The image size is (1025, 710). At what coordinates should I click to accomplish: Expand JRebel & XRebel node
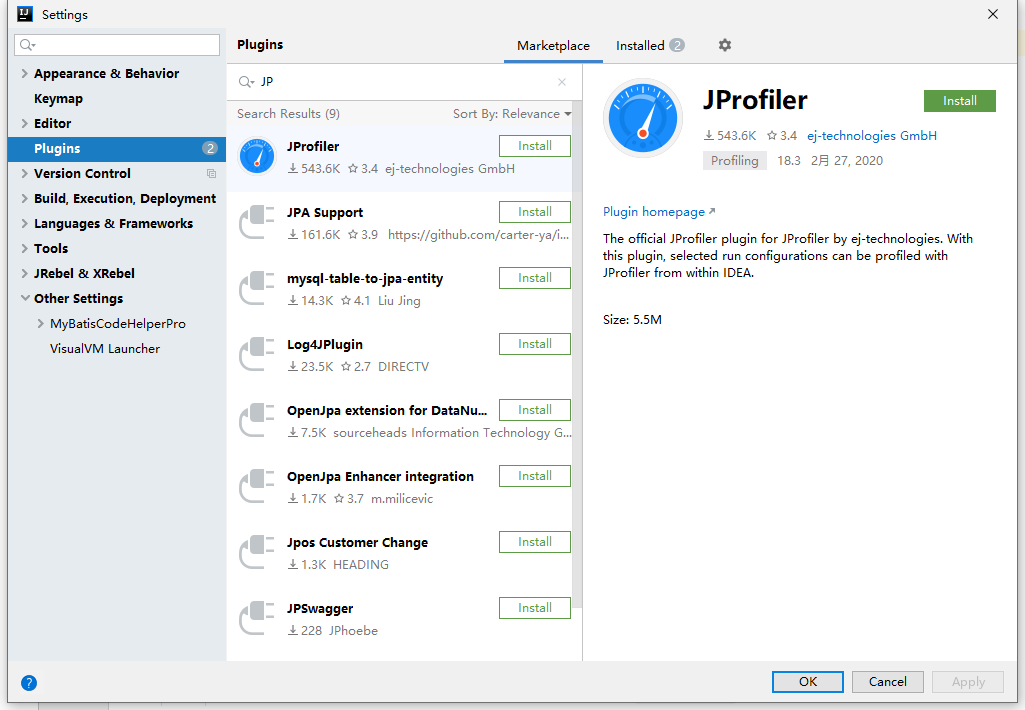tap(24, 273)
